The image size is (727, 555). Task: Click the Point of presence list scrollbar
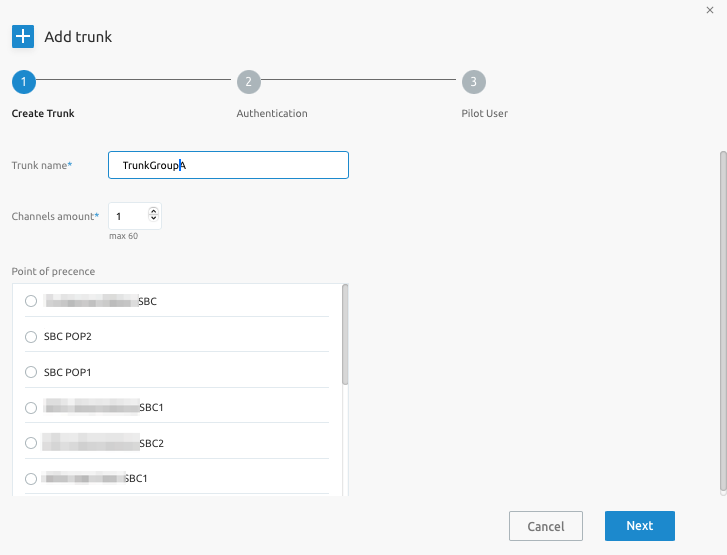tap(345, 335)
